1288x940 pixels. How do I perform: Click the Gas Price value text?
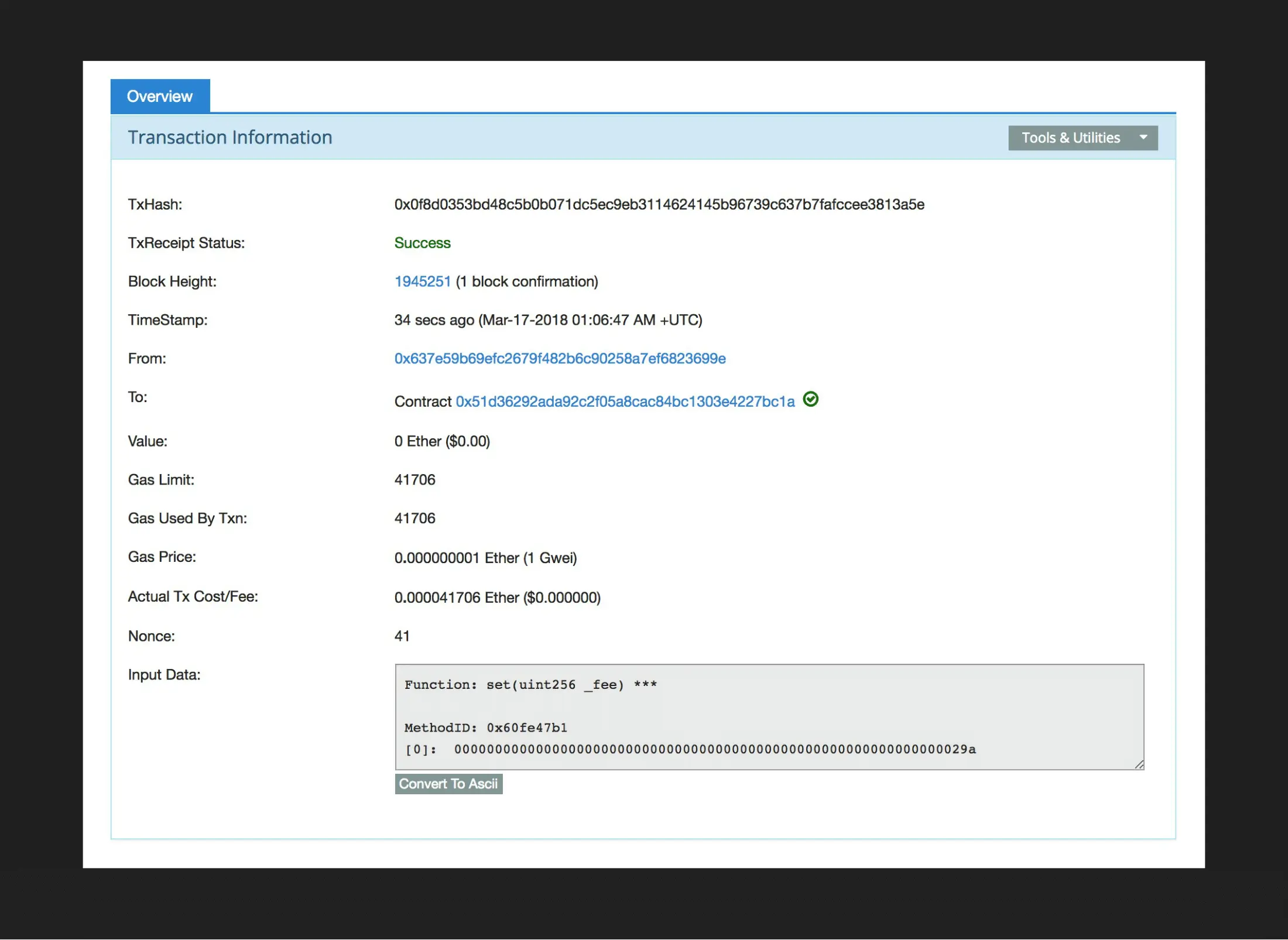[485, 558]
